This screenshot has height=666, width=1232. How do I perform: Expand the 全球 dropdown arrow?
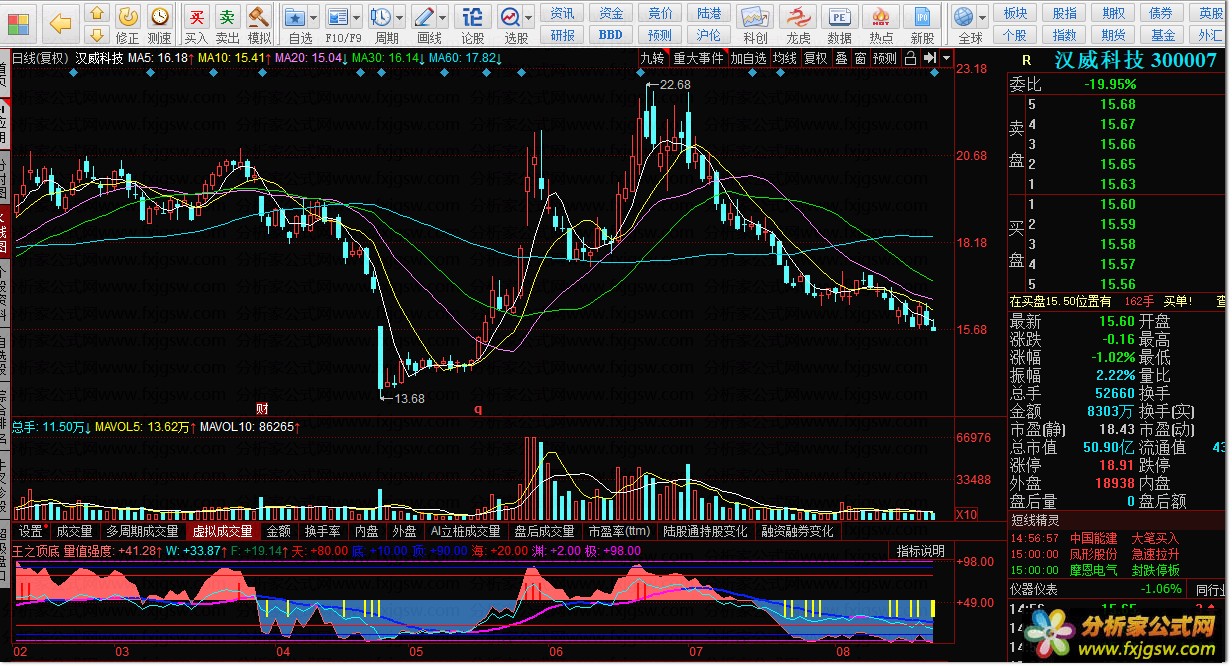pos(984,18)
